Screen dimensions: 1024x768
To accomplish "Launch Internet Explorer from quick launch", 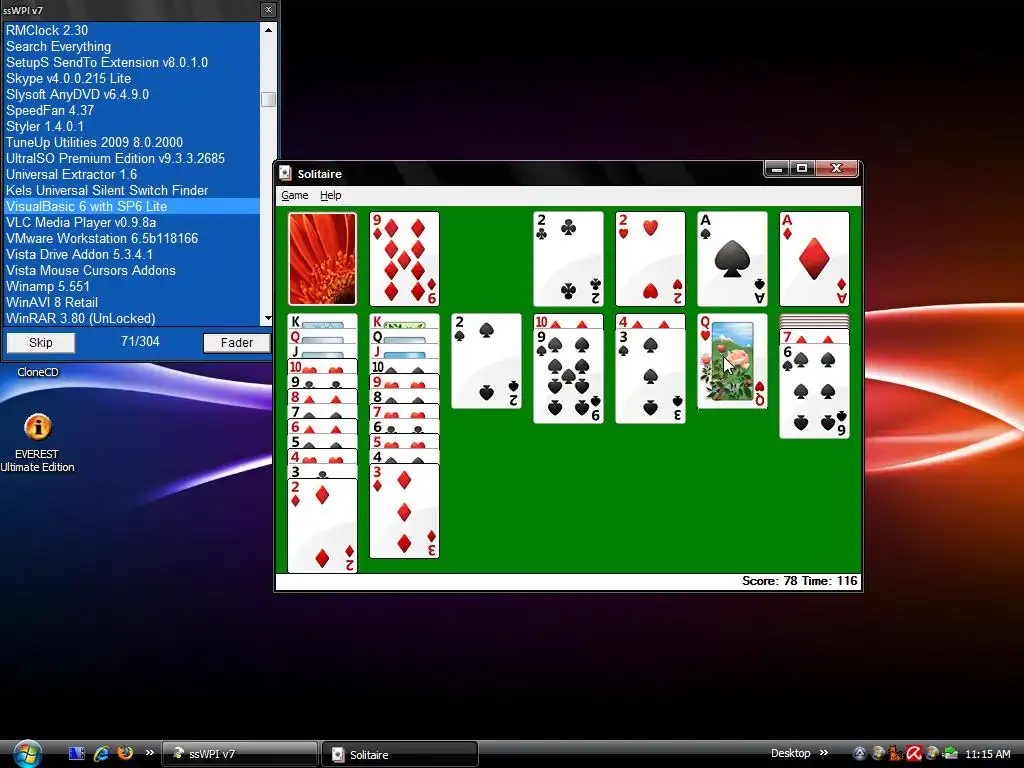I will click(x=101, y=754).
